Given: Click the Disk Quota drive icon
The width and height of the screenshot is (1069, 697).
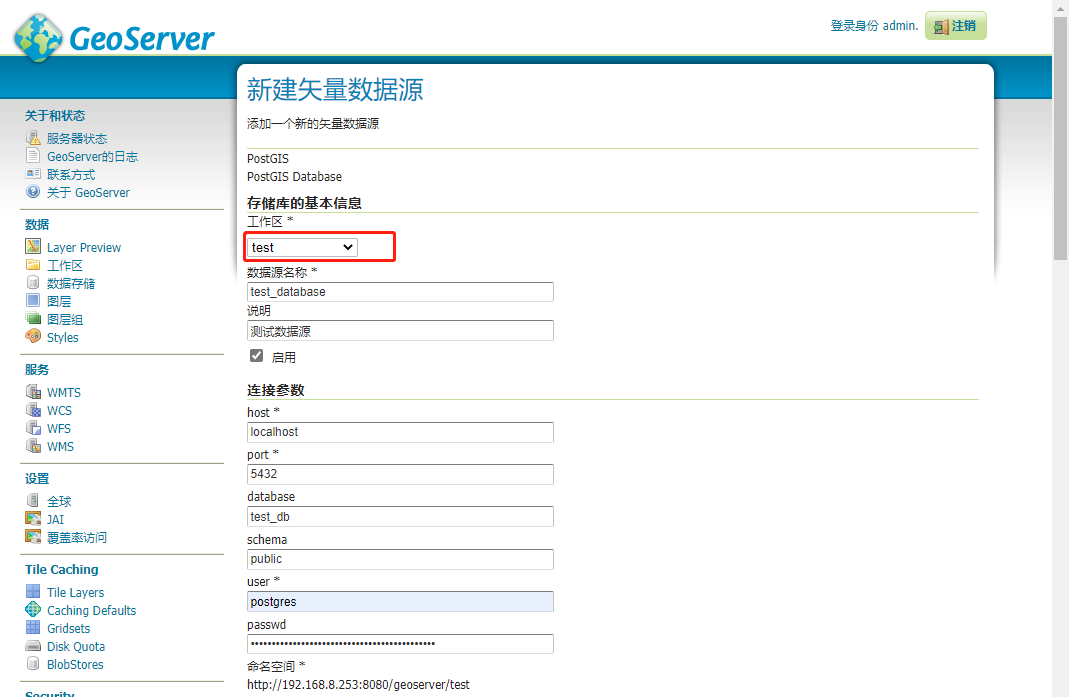Looking at the screenshot, I should 33,646.
